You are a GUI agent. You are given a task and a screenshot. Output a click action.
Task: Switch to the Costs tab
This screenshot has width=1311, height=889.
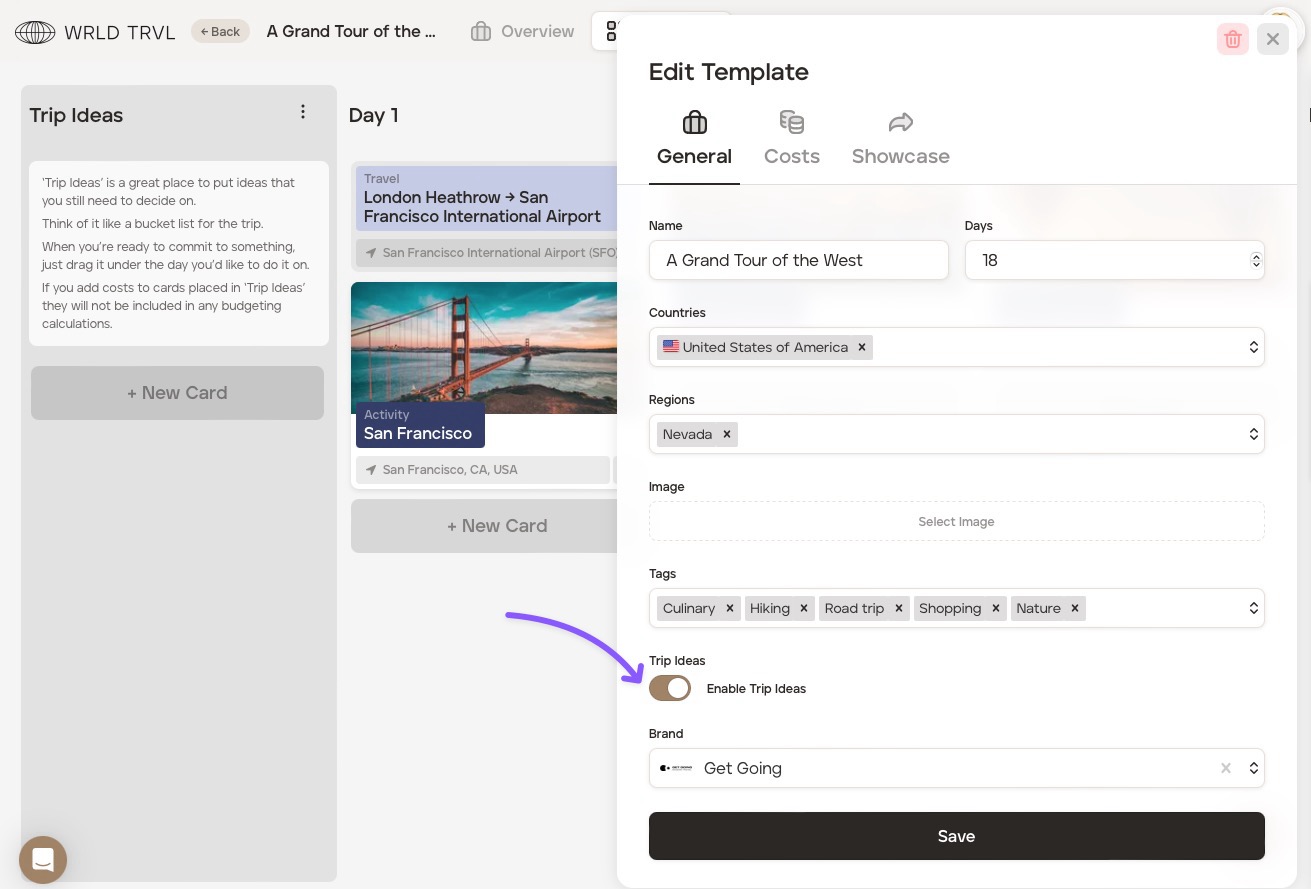pos(791,139)
